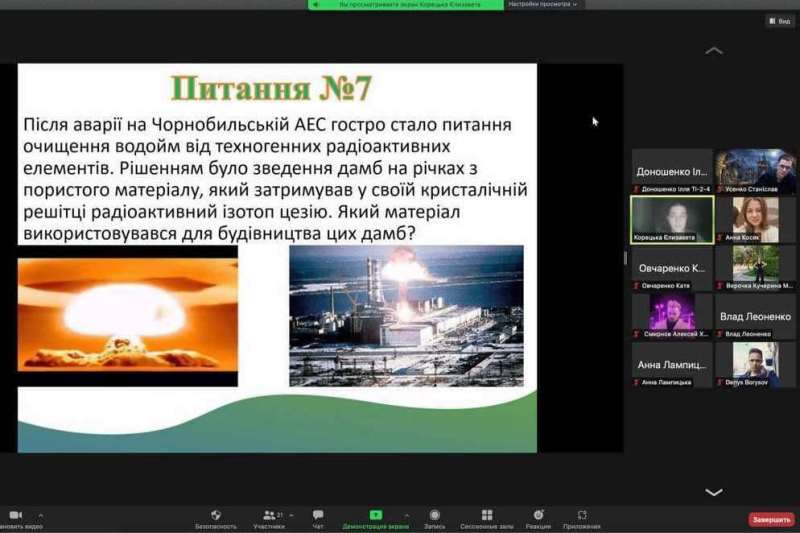The image size is (800, 533).
Task: Open Сессионные залы breakout rooms
Action: click(487, 517)
